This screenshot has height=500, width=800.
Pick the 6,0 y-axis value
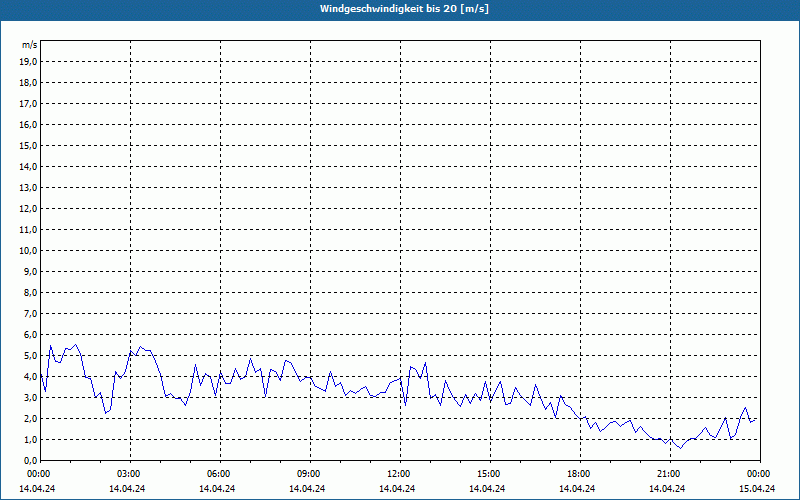tap(30, 334)
